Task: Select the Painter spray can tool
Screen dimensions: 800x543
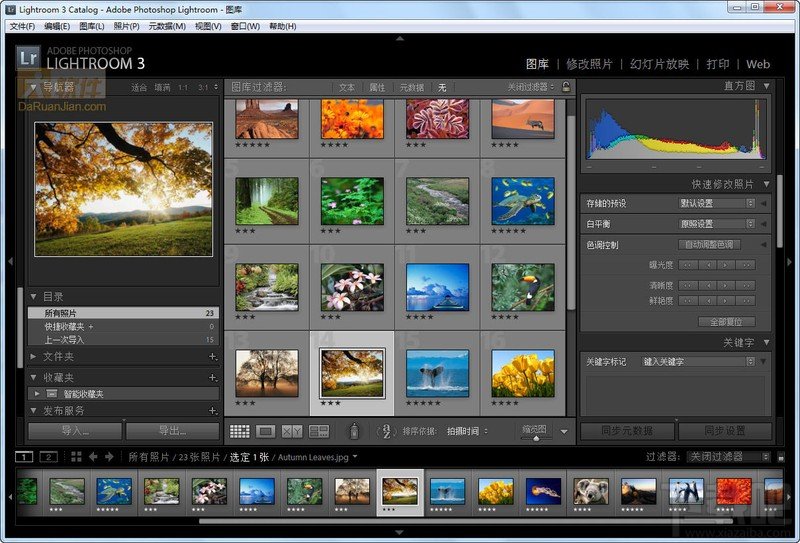Action: 353,431
